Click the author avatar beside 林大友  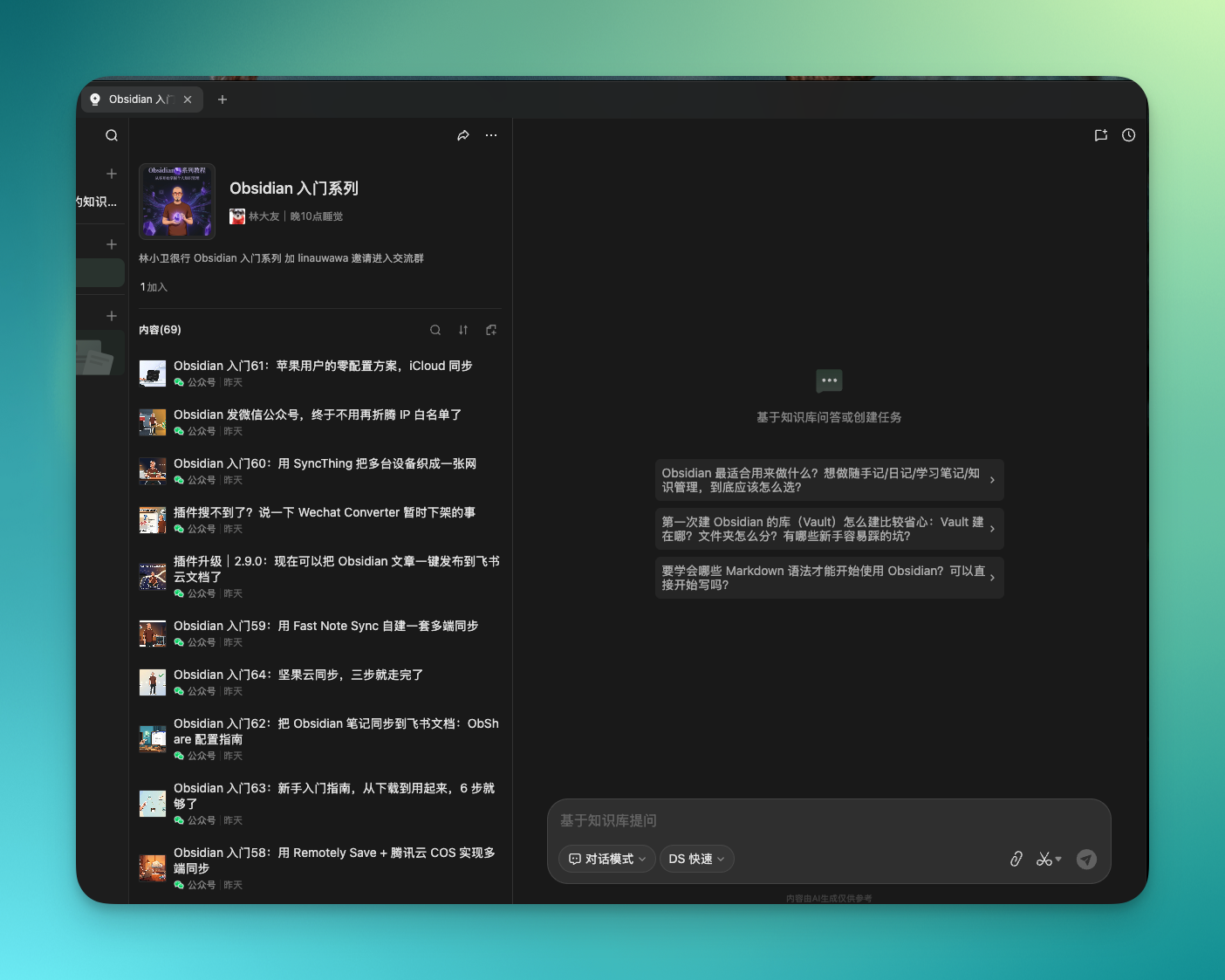pos(237,216)
